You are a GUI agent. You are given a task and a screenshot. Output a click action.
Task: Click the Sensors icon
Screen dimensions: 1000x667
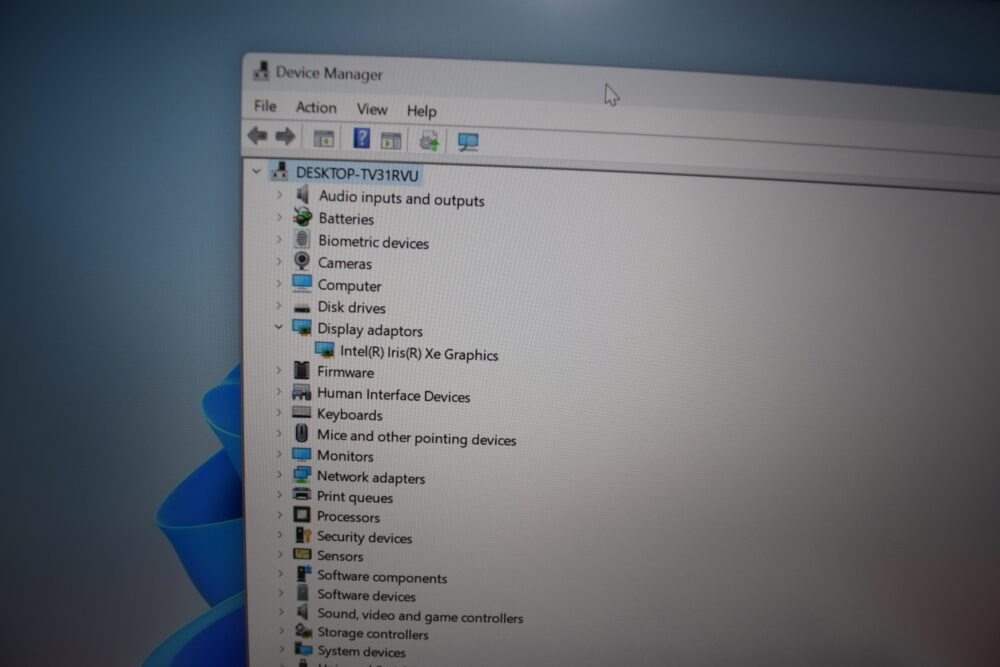pos(302,554)
